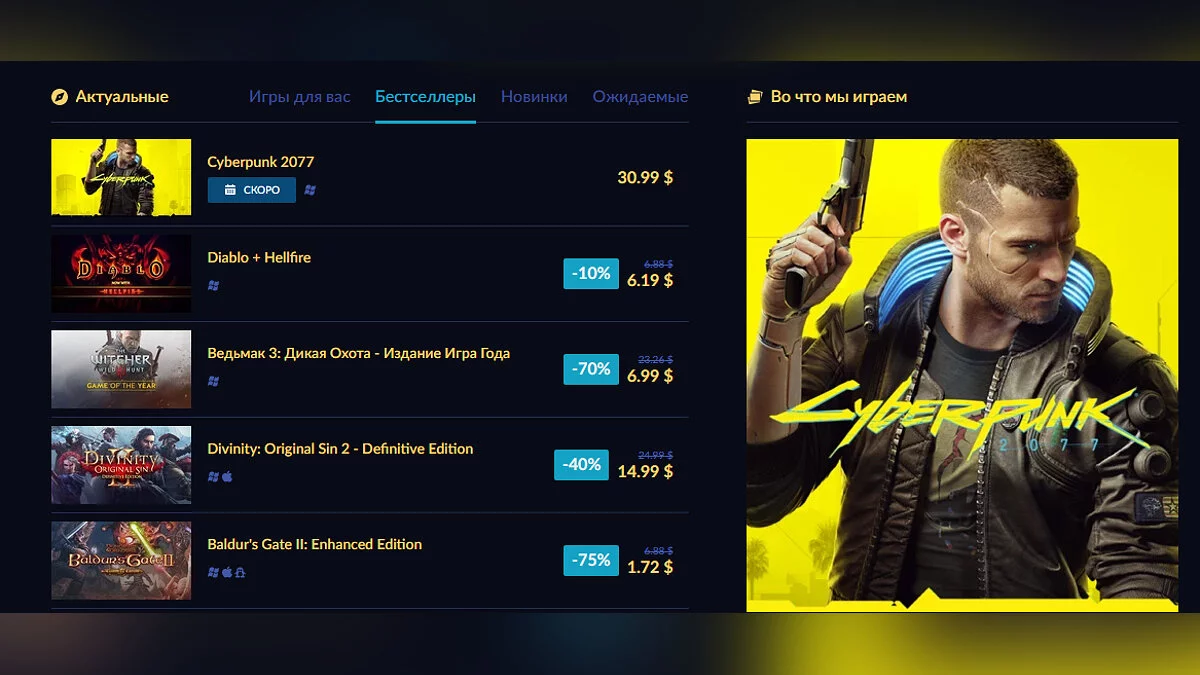The image size is (1200, 675).
Task: Click the 1.72 $ price of Baldur's Gate II
Action: 650,567
